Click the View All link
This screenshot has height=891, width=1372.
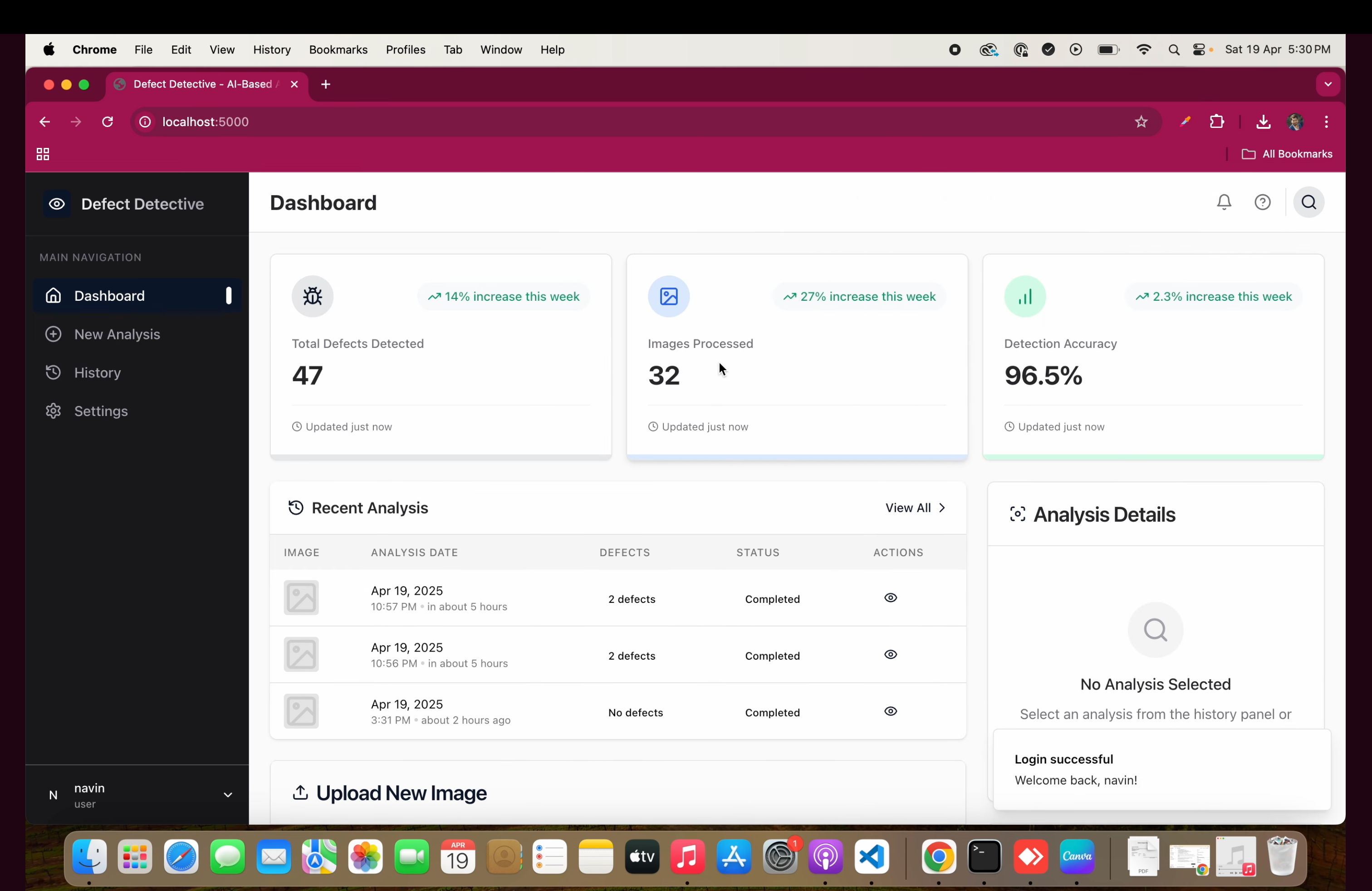pos(915,508)
